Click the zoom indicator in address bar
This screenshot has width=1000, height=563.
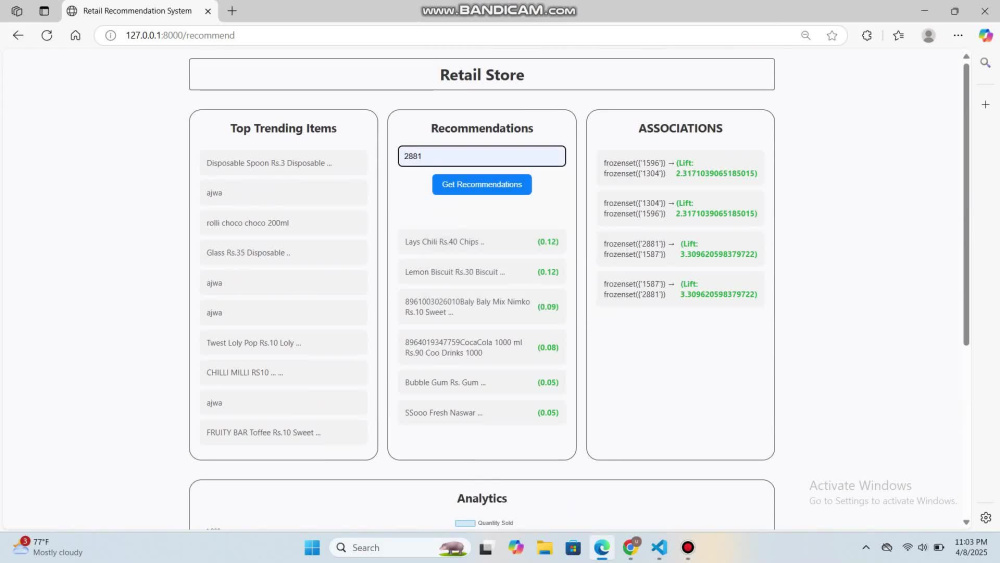tap(805, 36)
